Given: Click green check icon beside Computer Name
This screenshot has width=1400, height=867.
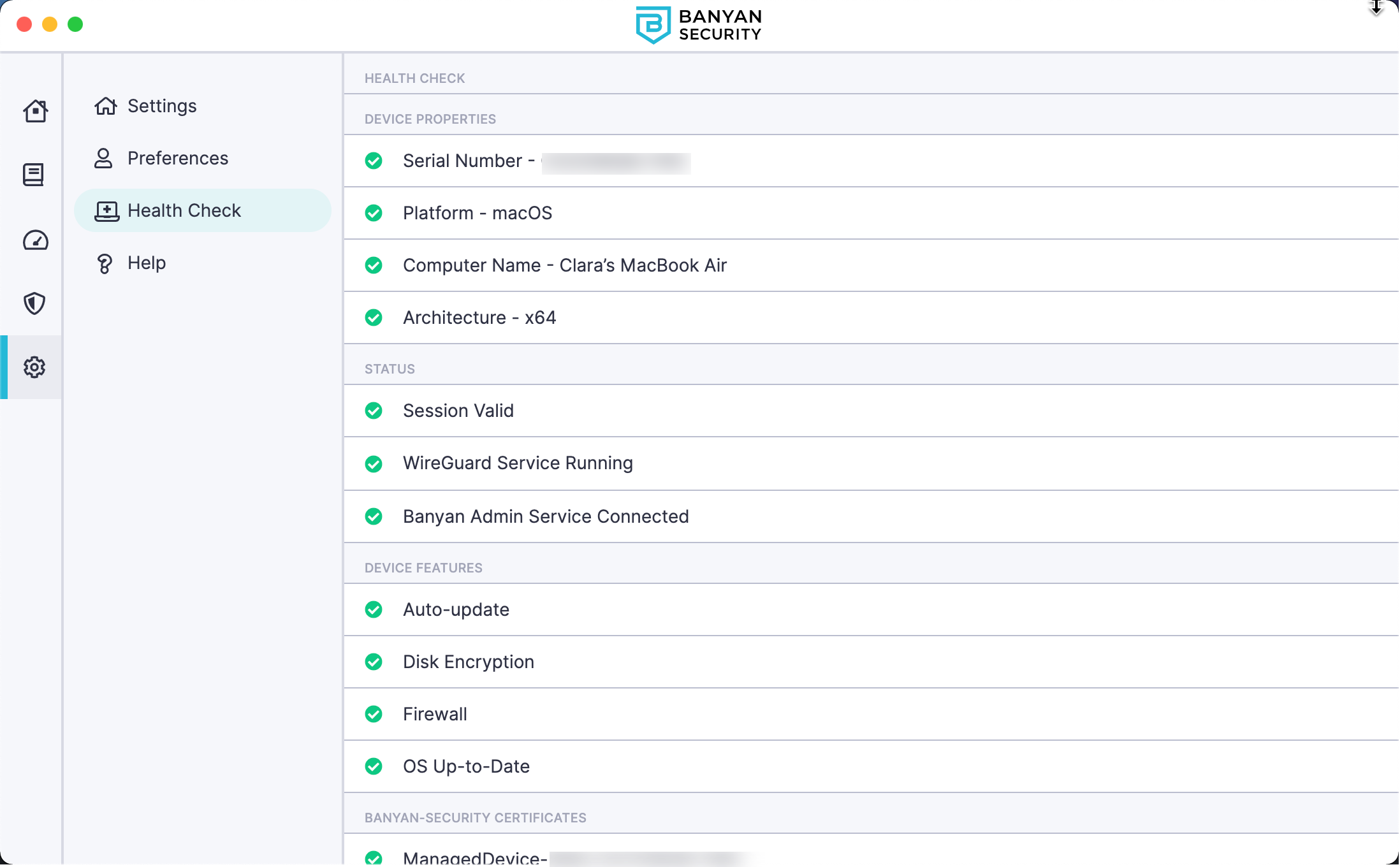Looking at the screenshot, I should coord(374,265).
